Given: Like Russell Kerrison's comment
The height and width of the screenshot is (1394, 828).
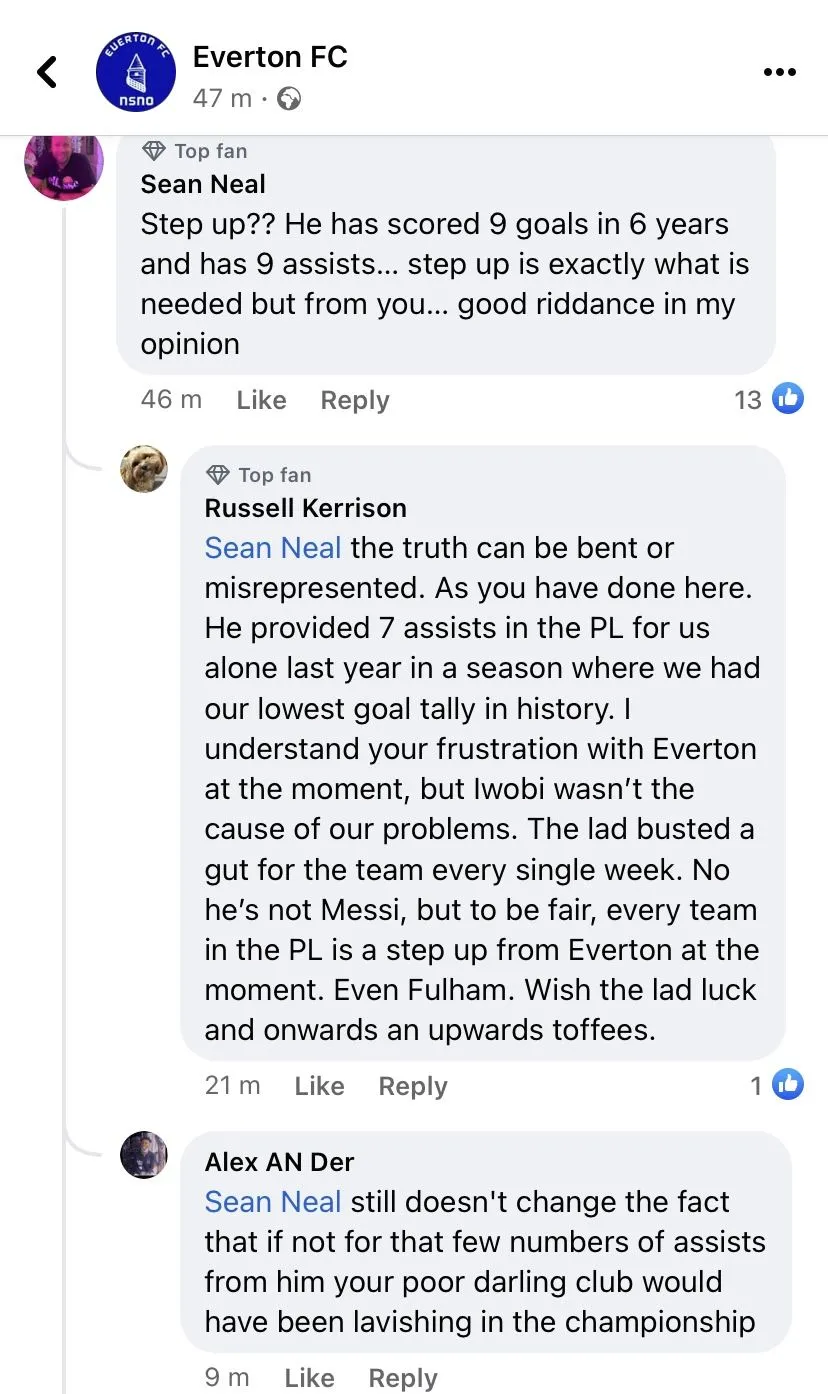Looking at the screenshot, I should (319, 1086).
